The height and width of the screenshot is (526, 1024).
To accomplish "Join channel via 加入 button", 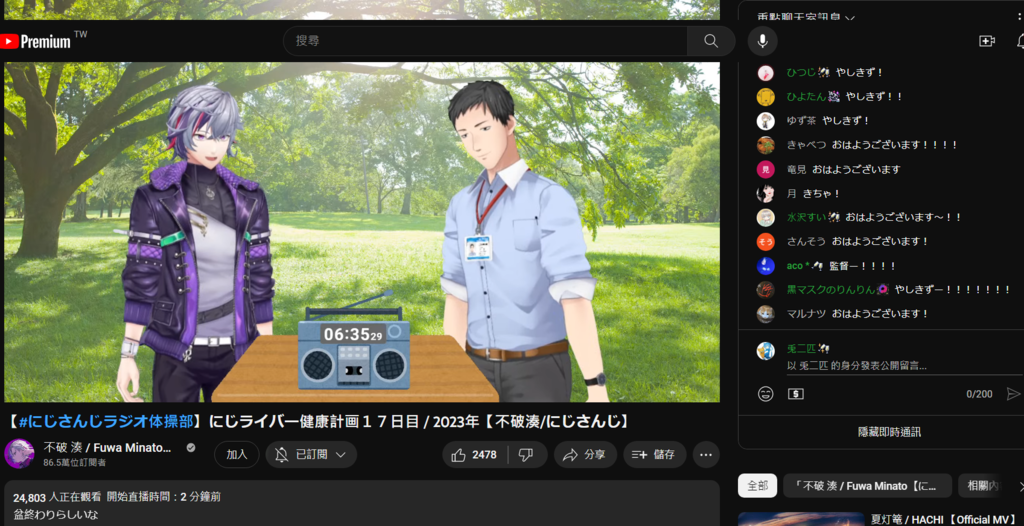I will click(236, 455).
